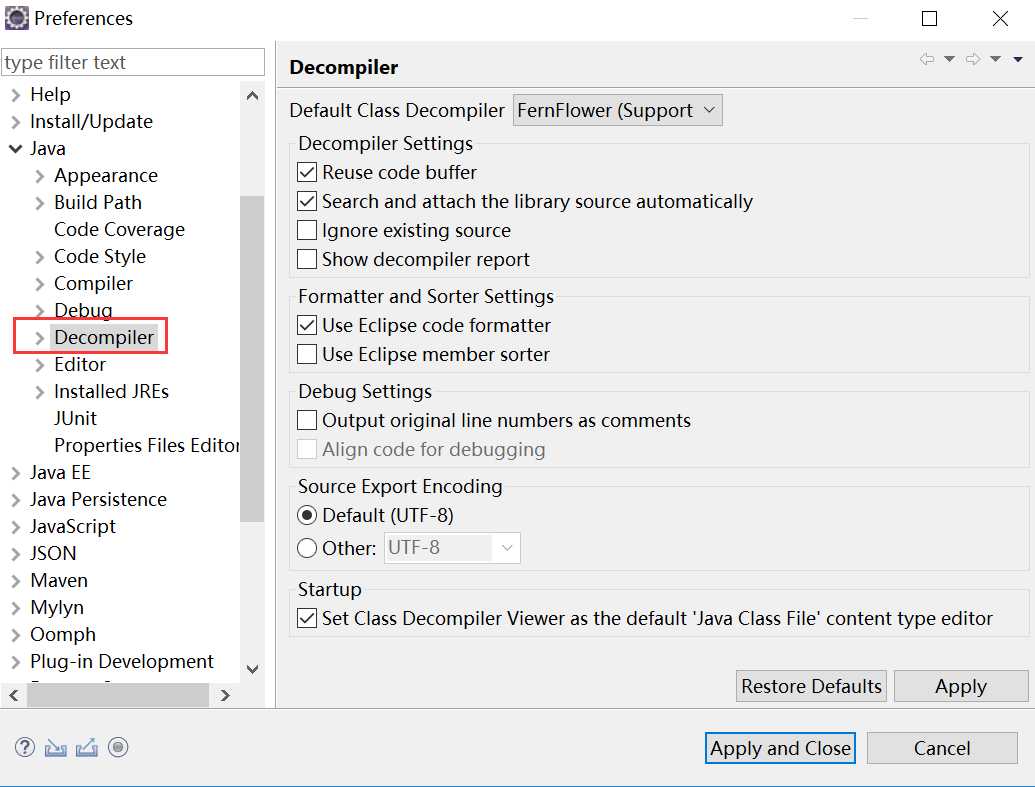Click the Apply and Close button
This screenshot has height=787, width=1035.
[780, 748]
